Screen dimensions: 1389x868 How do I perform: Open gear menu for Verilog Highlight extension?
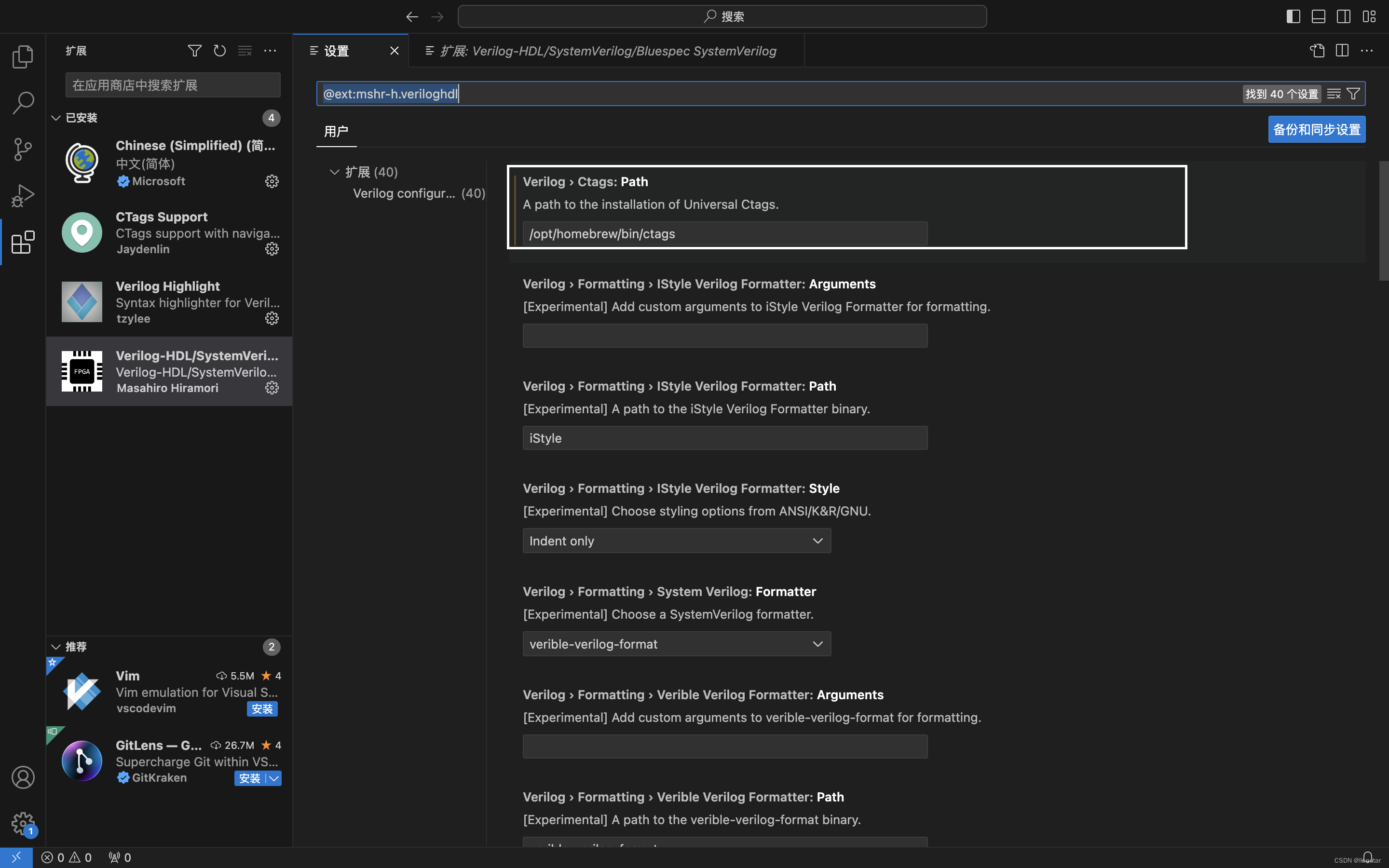272,318
